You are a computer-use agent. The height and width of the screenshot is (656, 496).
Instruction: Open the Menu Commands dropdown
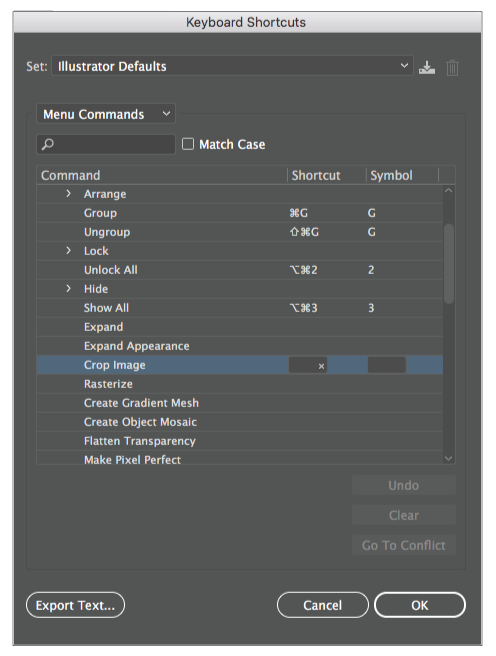pos(106,114)
